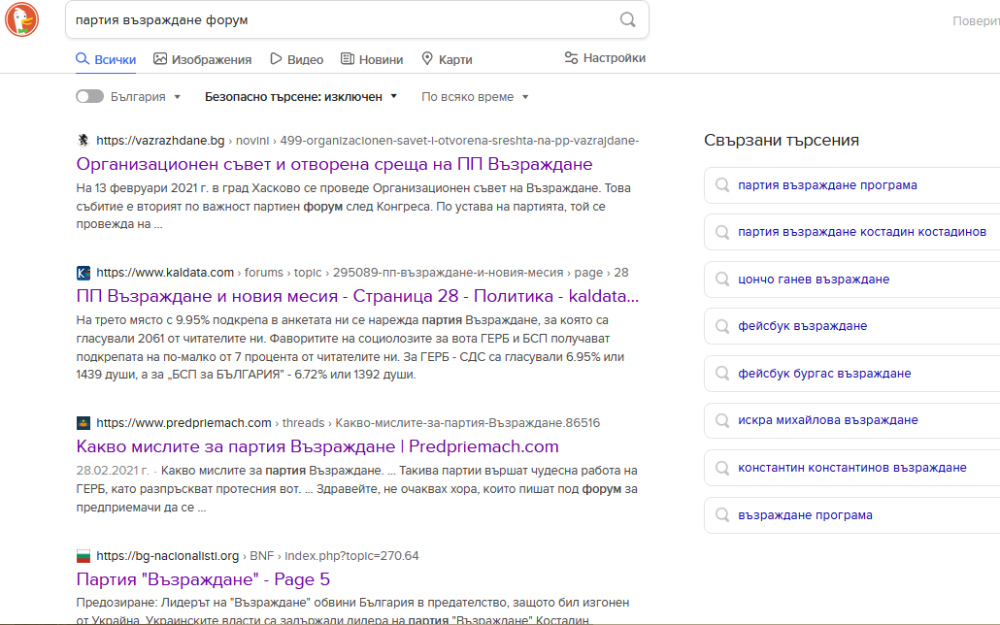Toggle the България region switch
1000x625 pixels.
pos(89,97)
